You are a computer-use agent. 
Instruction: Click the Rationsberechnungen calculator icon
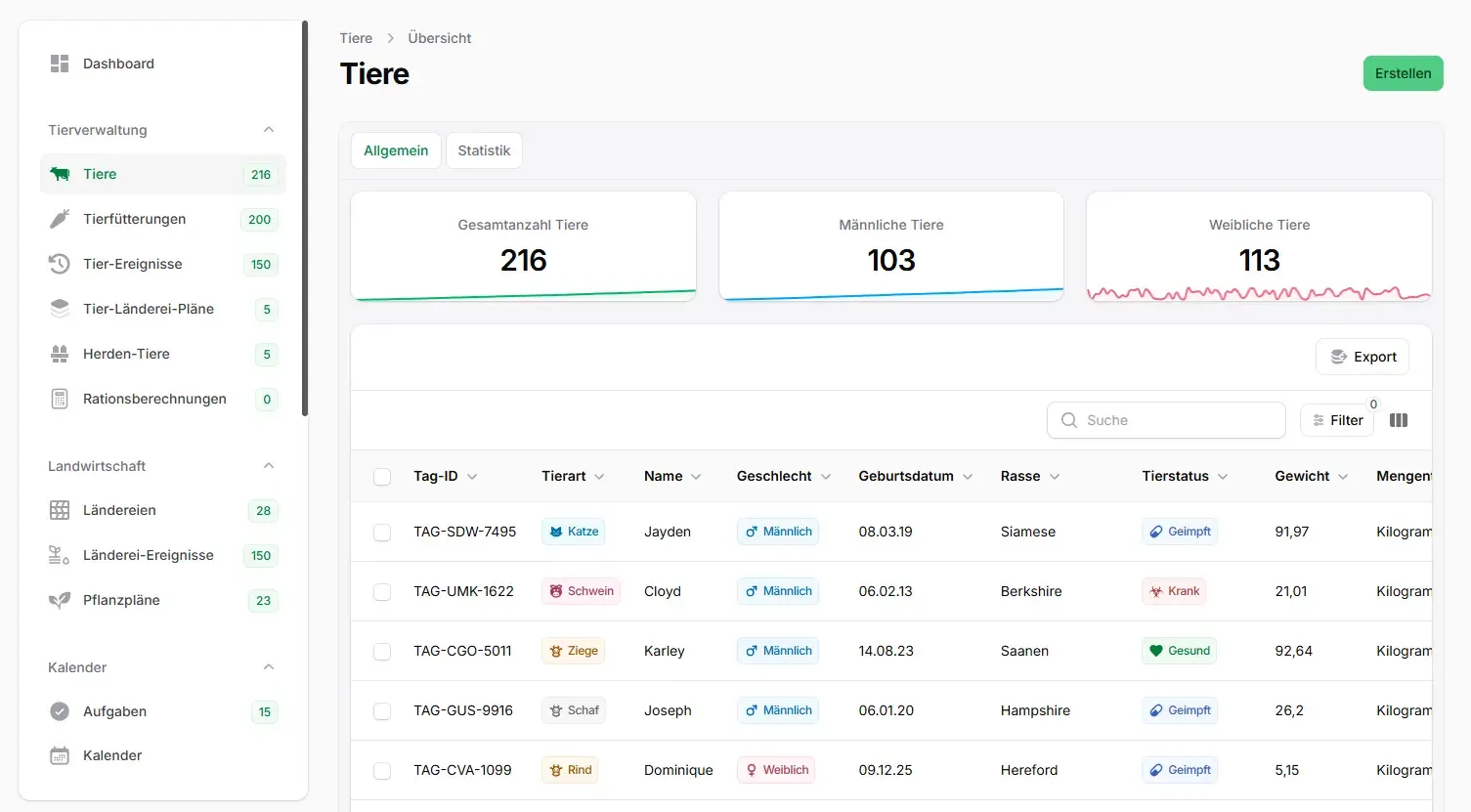pos(60,399)
